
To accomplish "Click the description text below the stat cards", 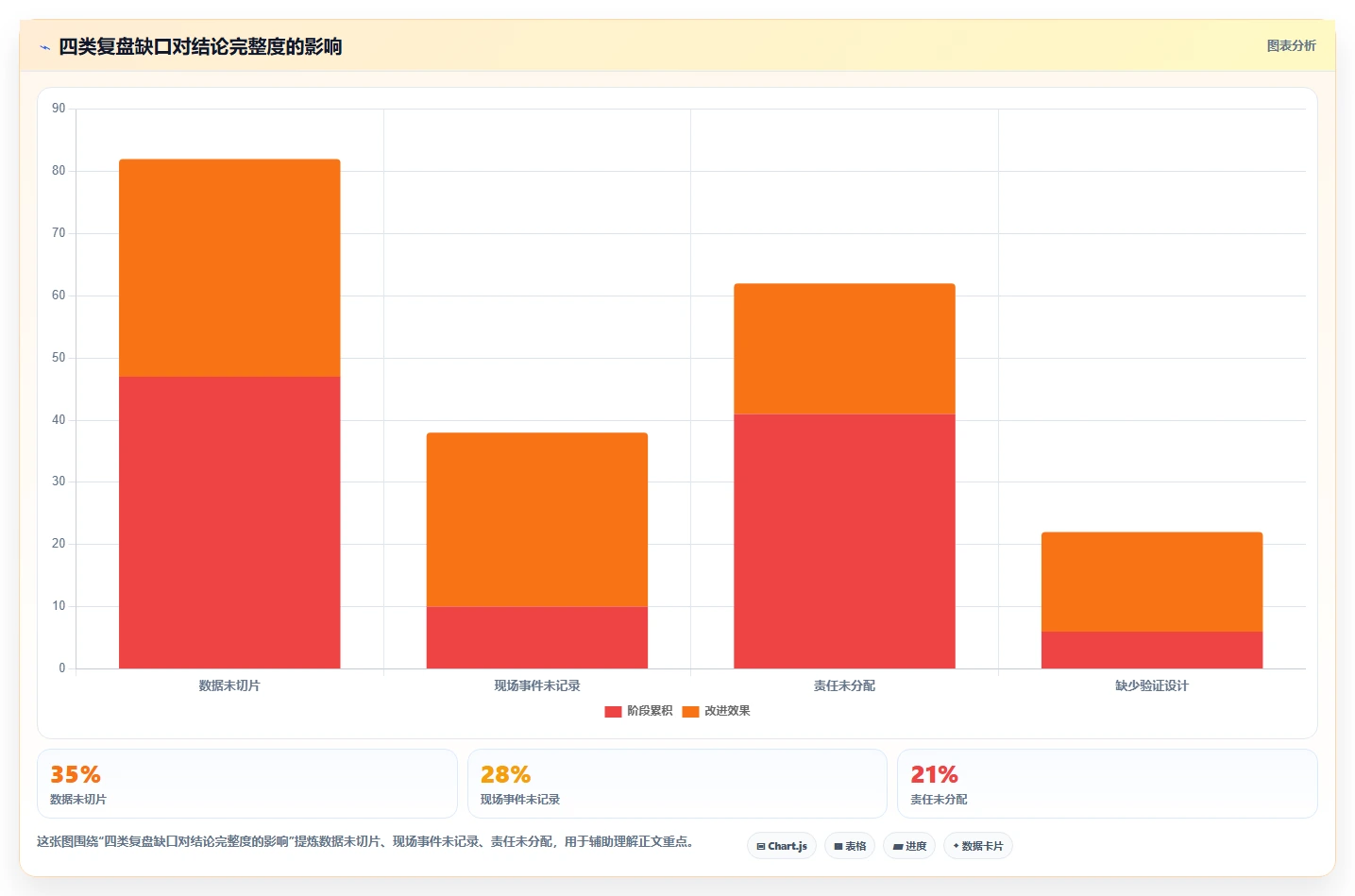I will pyautogui.click(x=365, y=841).
